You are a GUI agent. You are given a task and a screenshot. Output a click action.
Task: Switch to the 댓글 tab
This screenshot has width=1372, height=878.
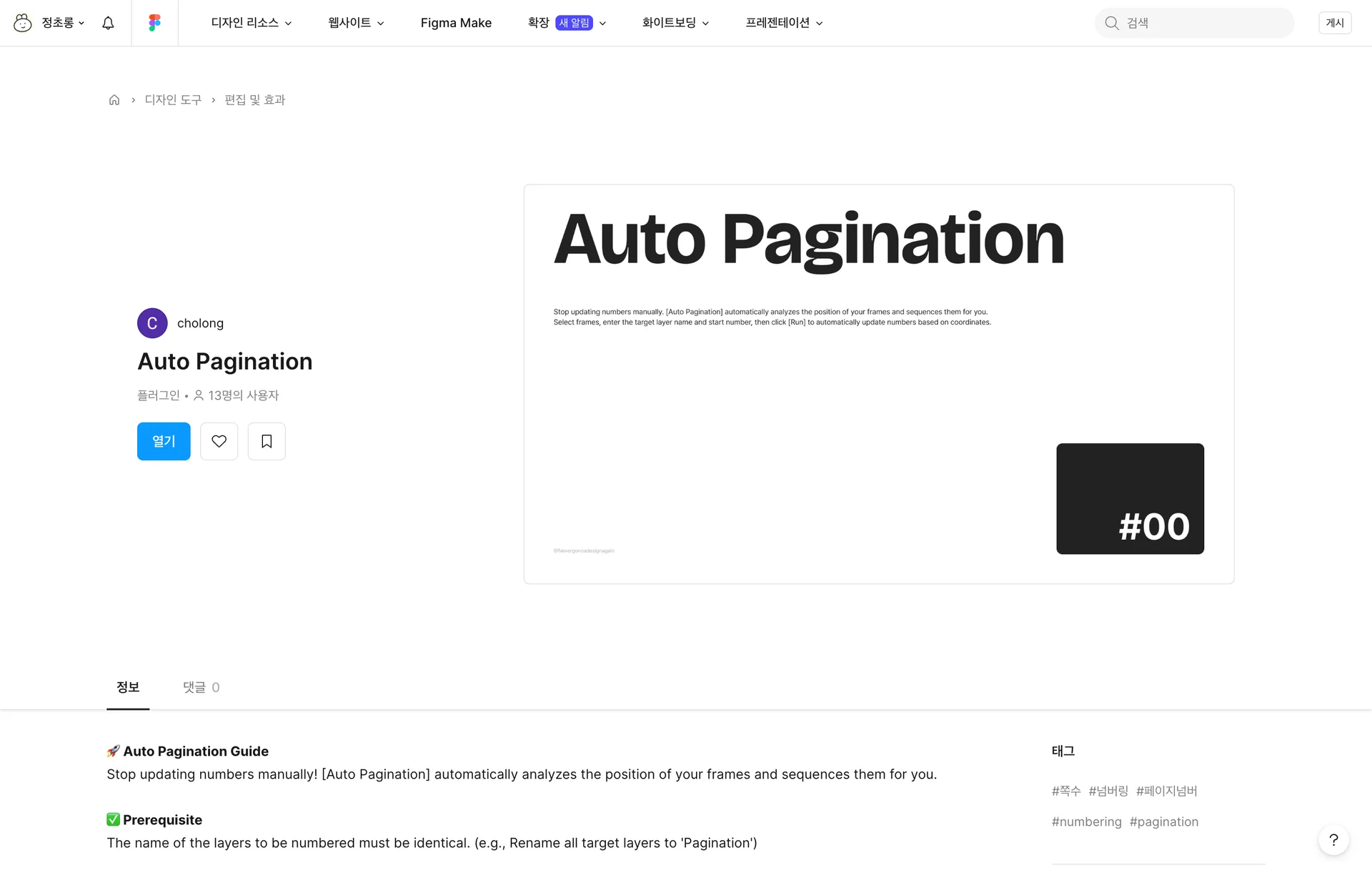(201, 687)
